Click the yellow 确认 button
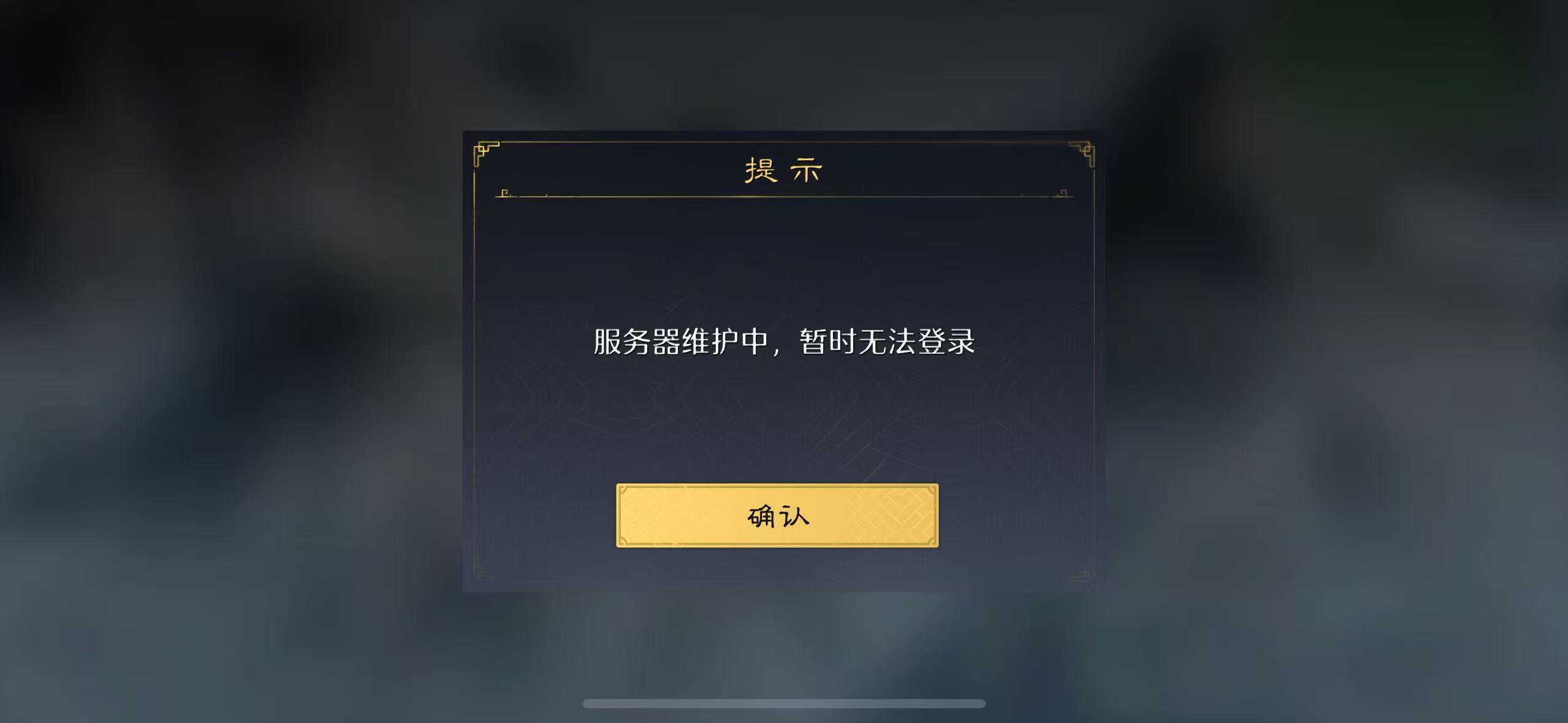Screen dimensions: 1568x723 click(x=777, y=515)
